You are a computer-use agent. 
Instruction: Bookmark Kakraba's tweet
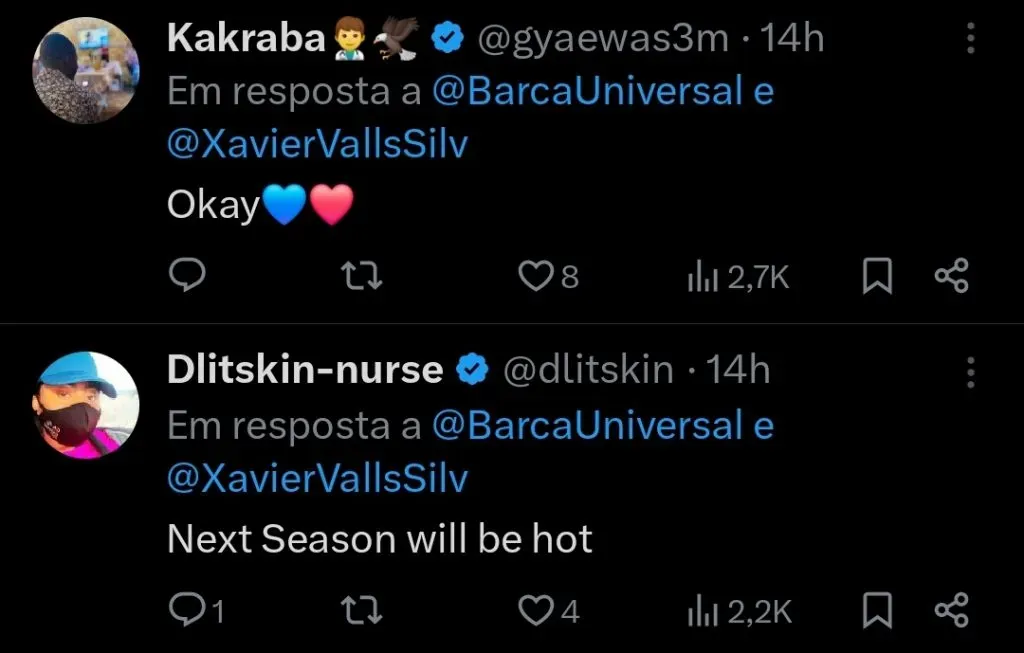tap(877, 276)
